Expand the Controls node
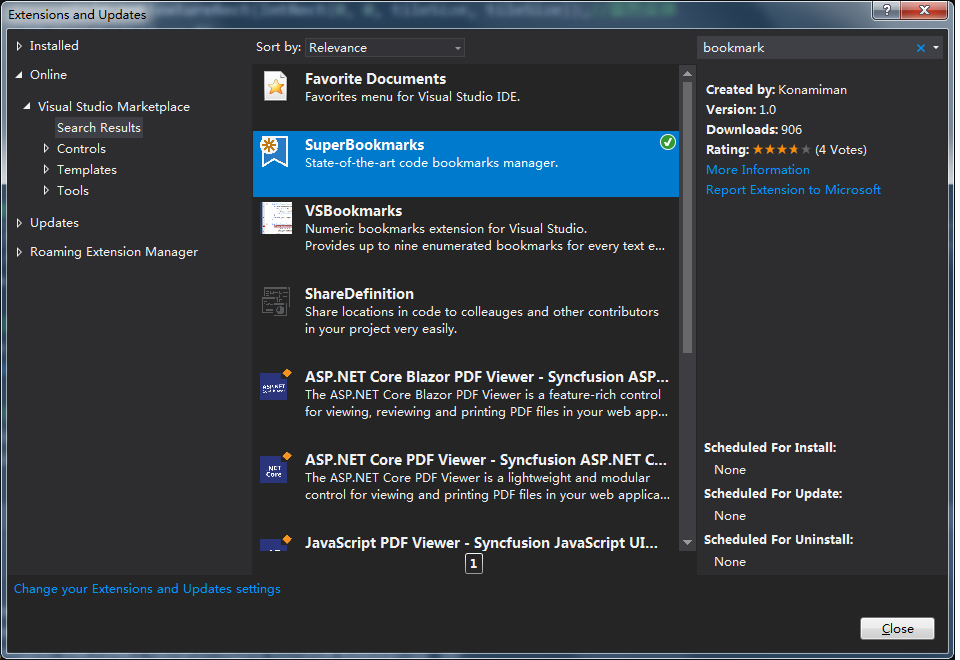The image size is (960, 660). (x=46, y=149)
